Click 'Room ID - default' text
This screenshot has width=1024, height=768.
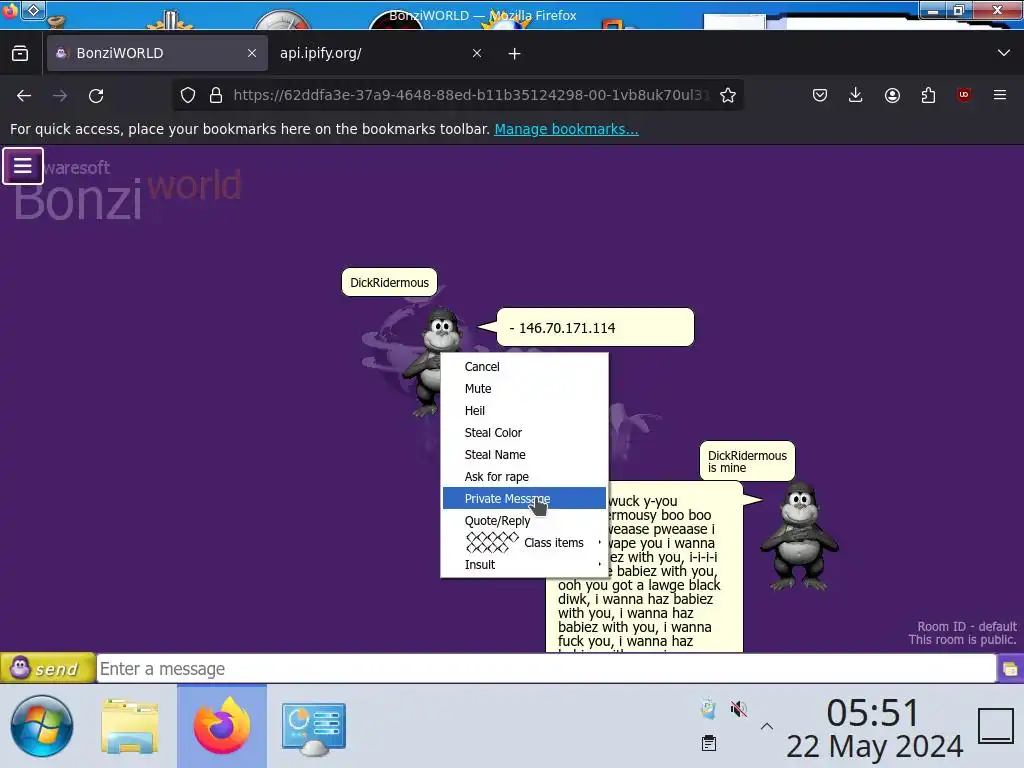coord(967,626)
